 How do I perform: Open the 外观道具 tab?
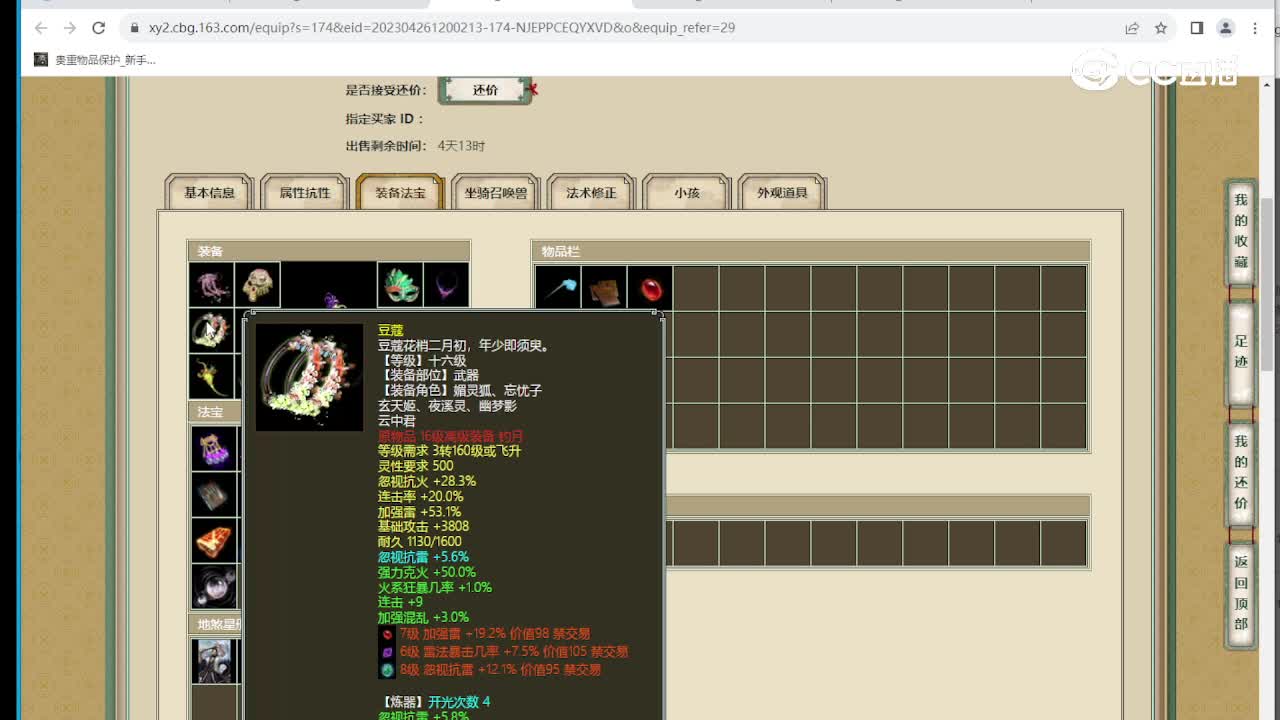tap(782, 192)
